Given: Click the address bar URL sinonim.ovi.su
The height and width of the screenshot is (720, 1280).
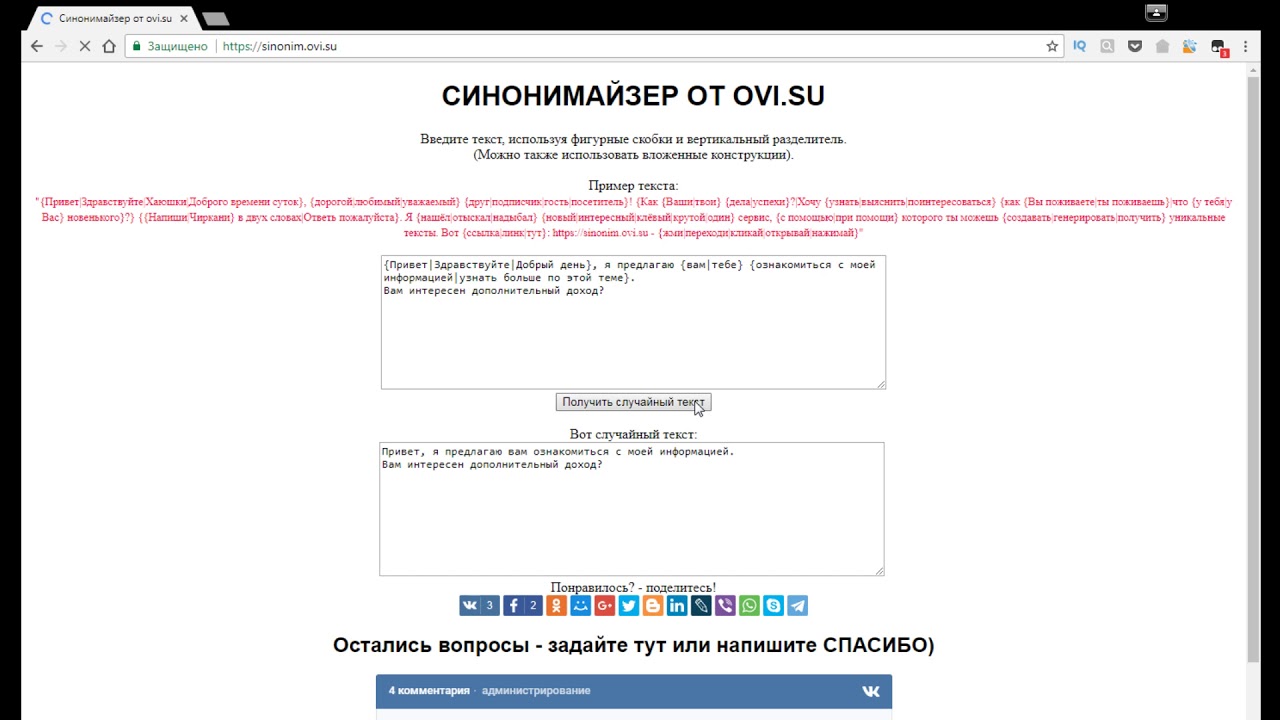Looking at the screenshot, I should (280, 46).
